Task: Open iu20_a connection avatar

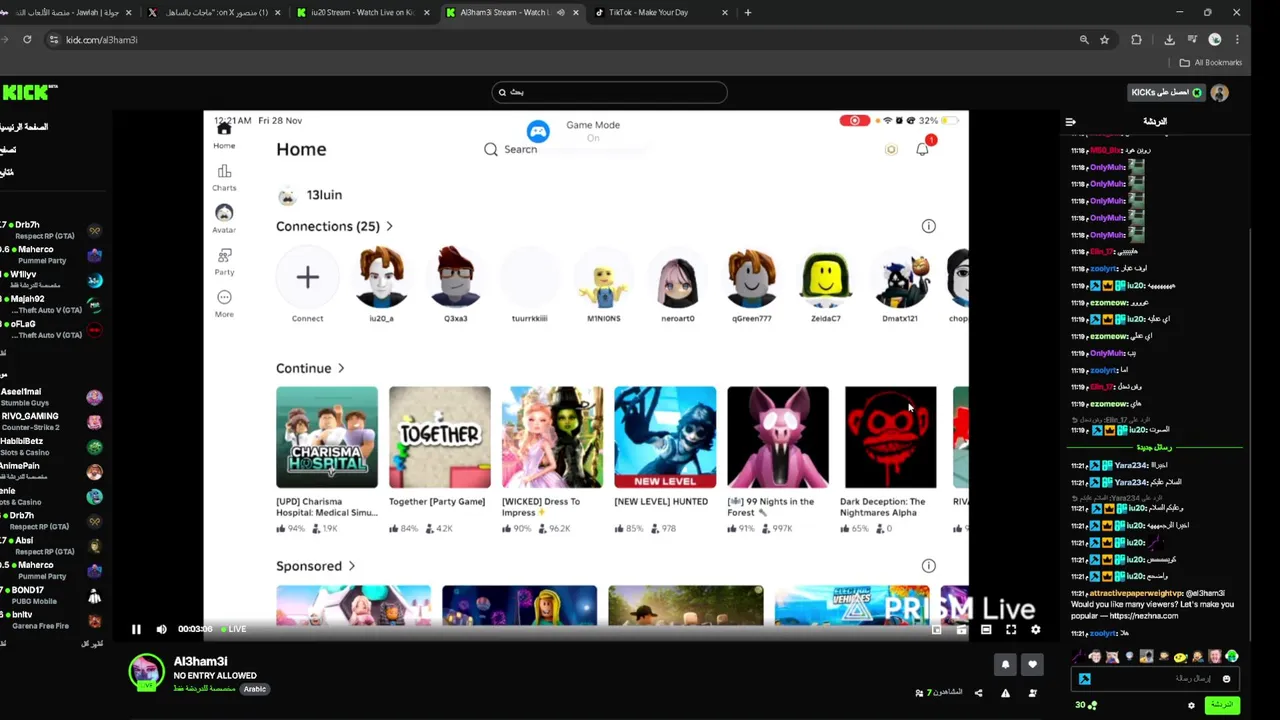Action: point(381,278)
